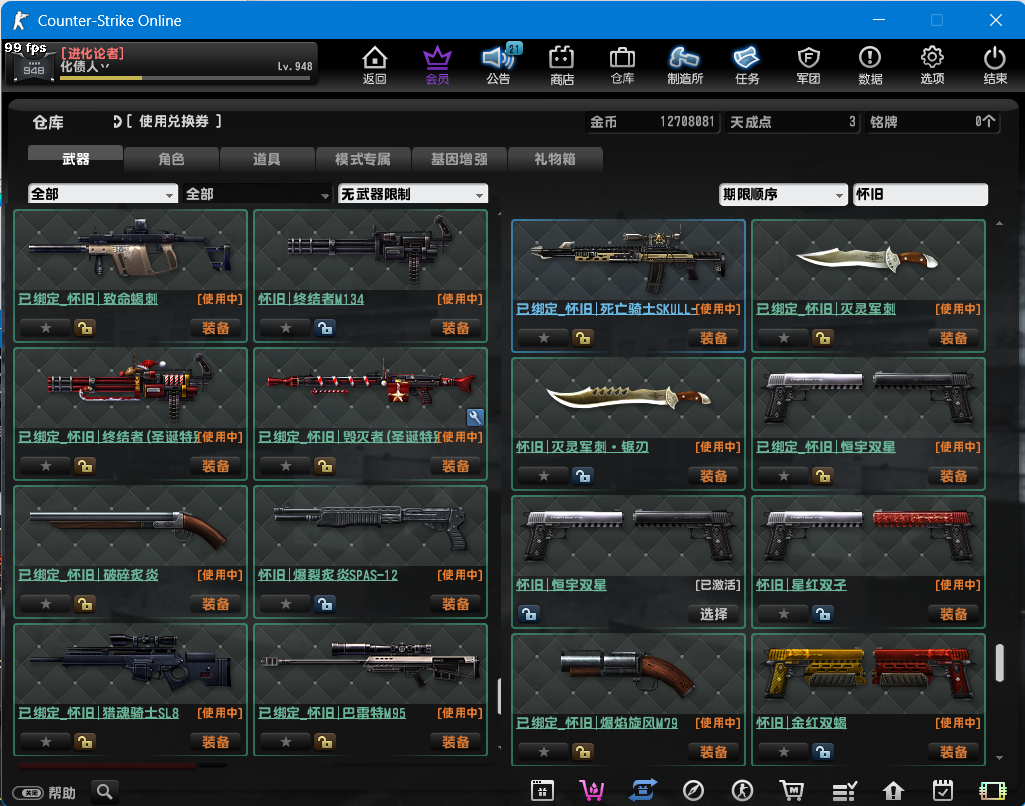This screenshot has width=1025, height=806.
Task: Open the calendar check-in icon
Action: (943, 791)
